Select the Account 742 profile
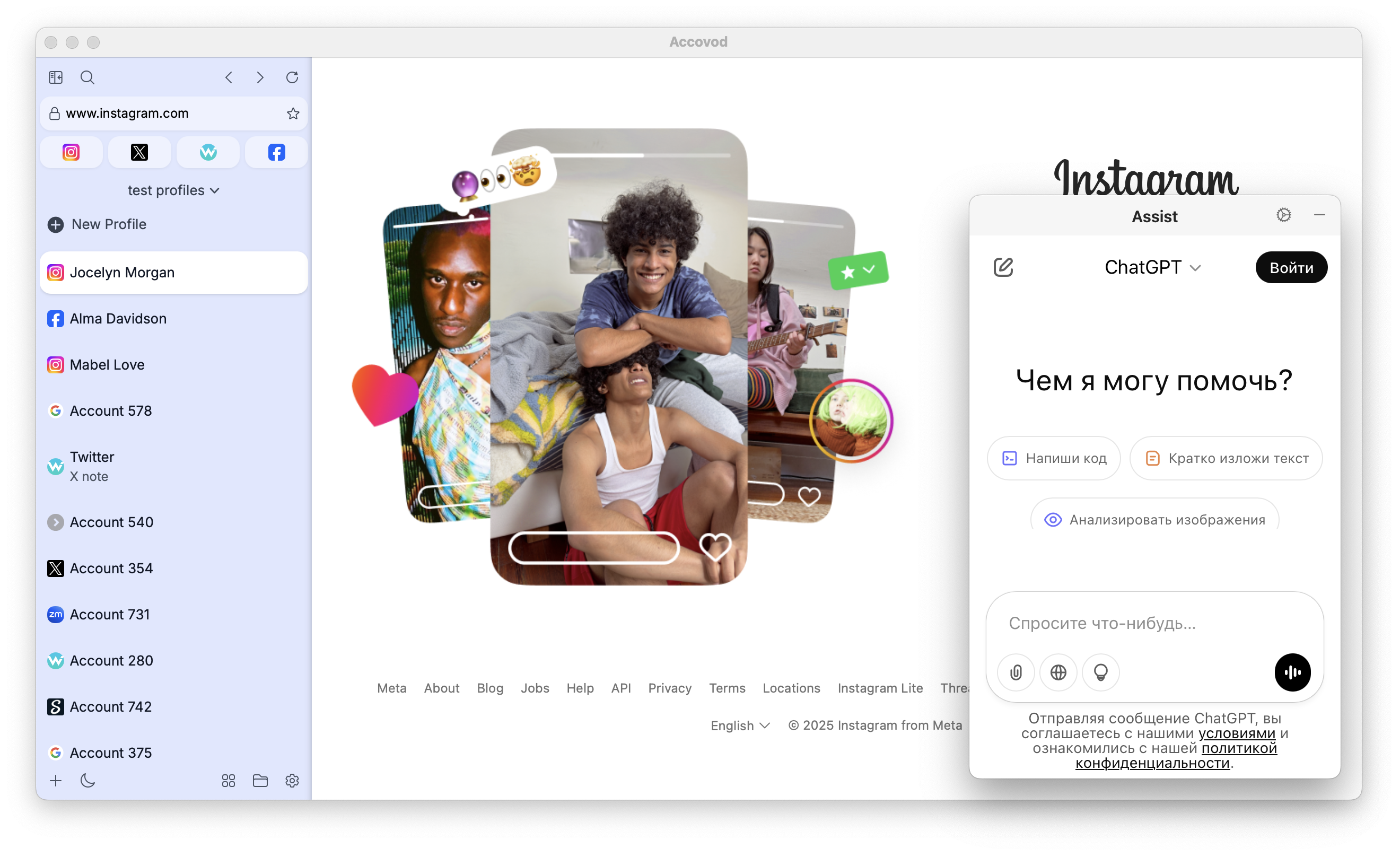This screenshot has height=857, width=1400. (x=174, y=706)
